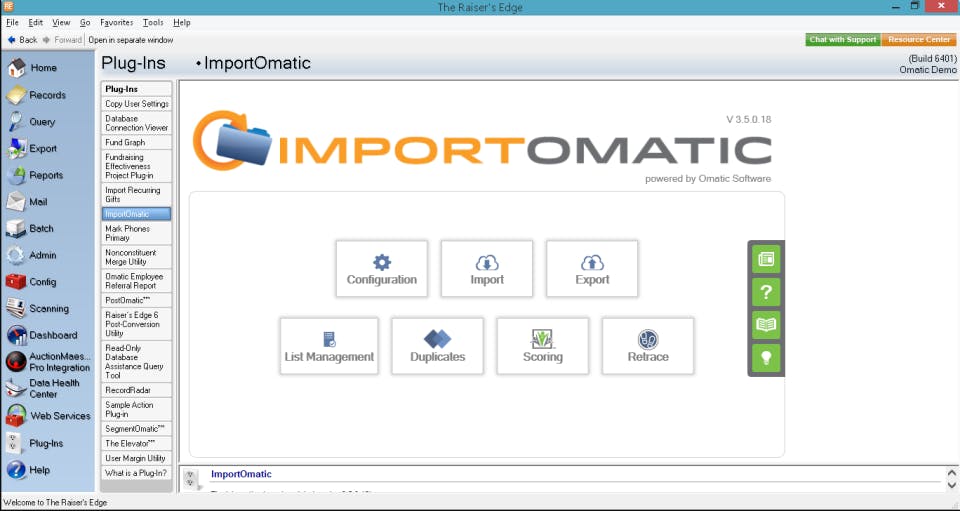
Task: Open the Duplicates tile
Action: click(x=437, y=346)
